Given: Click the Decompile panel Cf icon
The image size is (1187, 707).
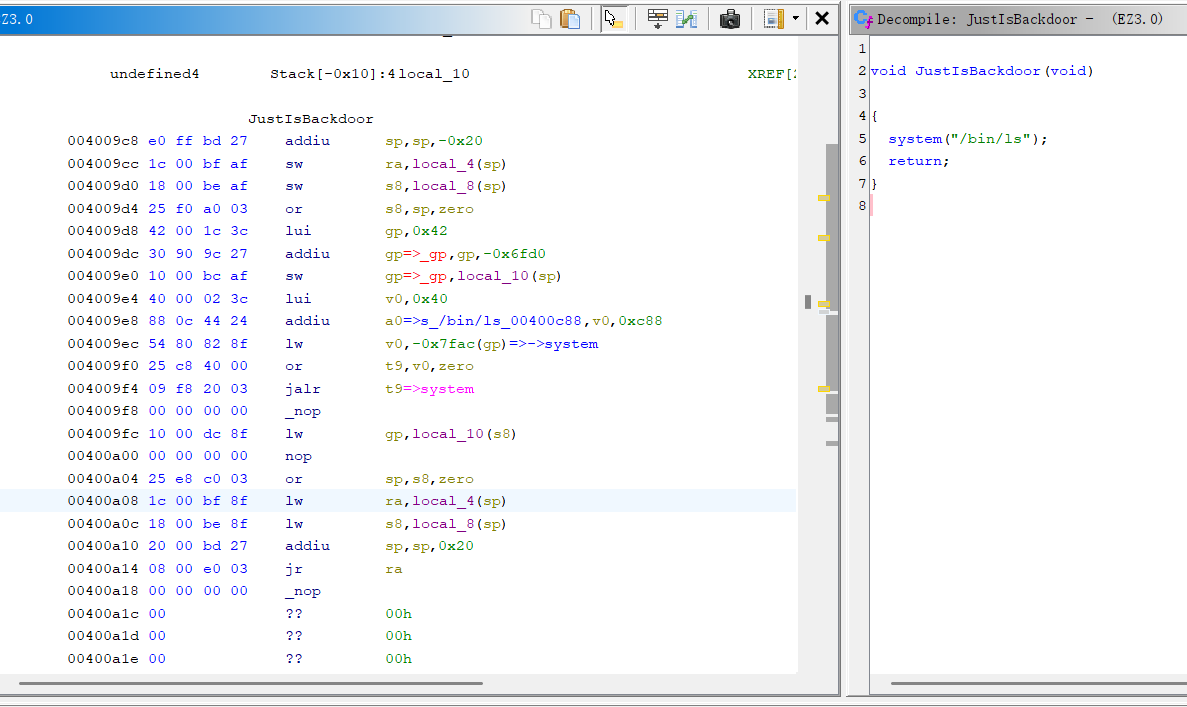Looking at the screenshot, I should point(863,18).
